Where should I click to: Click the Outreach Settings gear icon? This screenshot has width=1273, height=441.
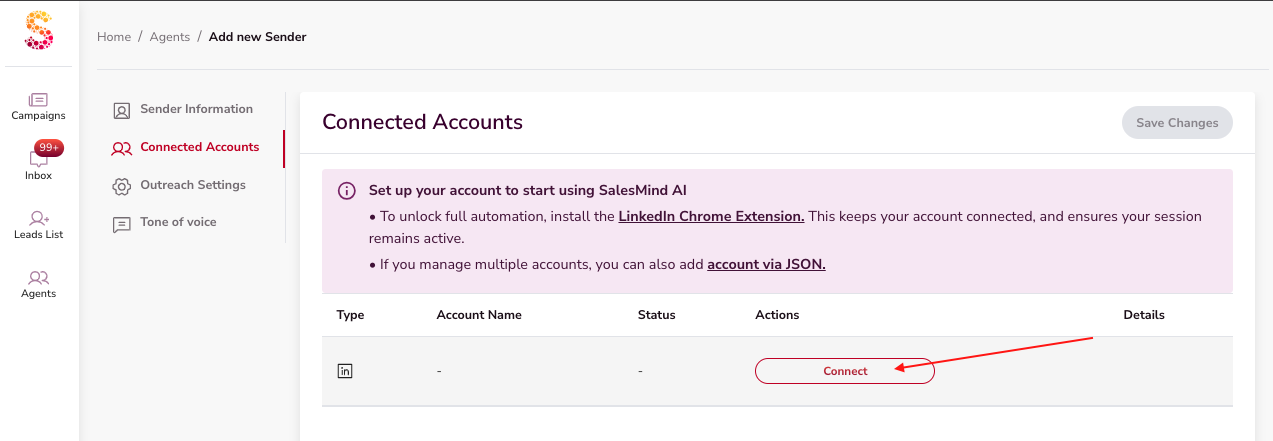click(122, 186)
